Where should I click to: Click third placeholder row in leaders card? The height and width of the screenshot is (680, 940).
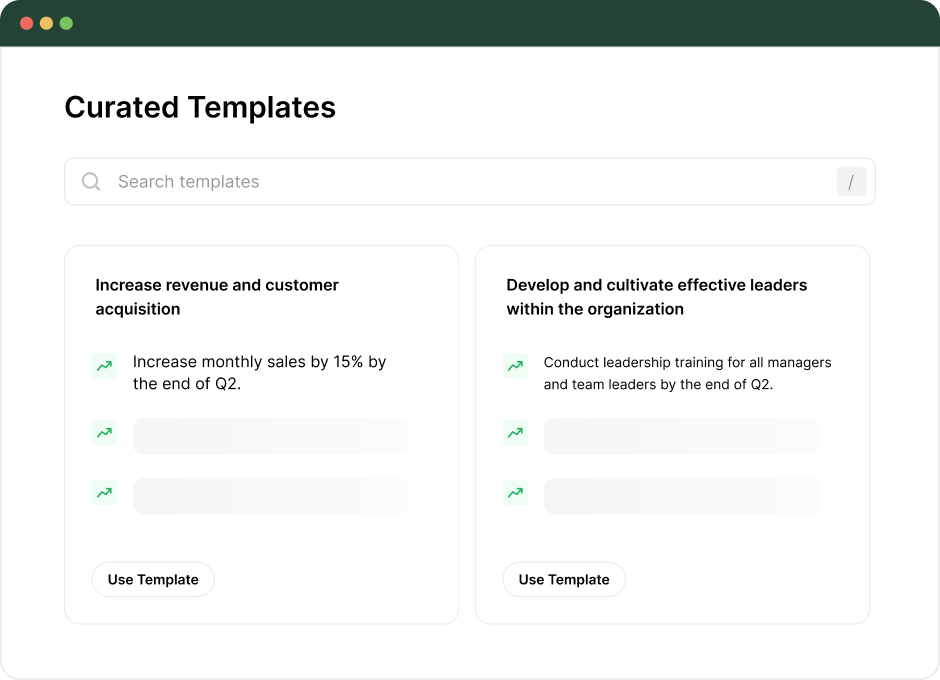click(x=682, y=496)
